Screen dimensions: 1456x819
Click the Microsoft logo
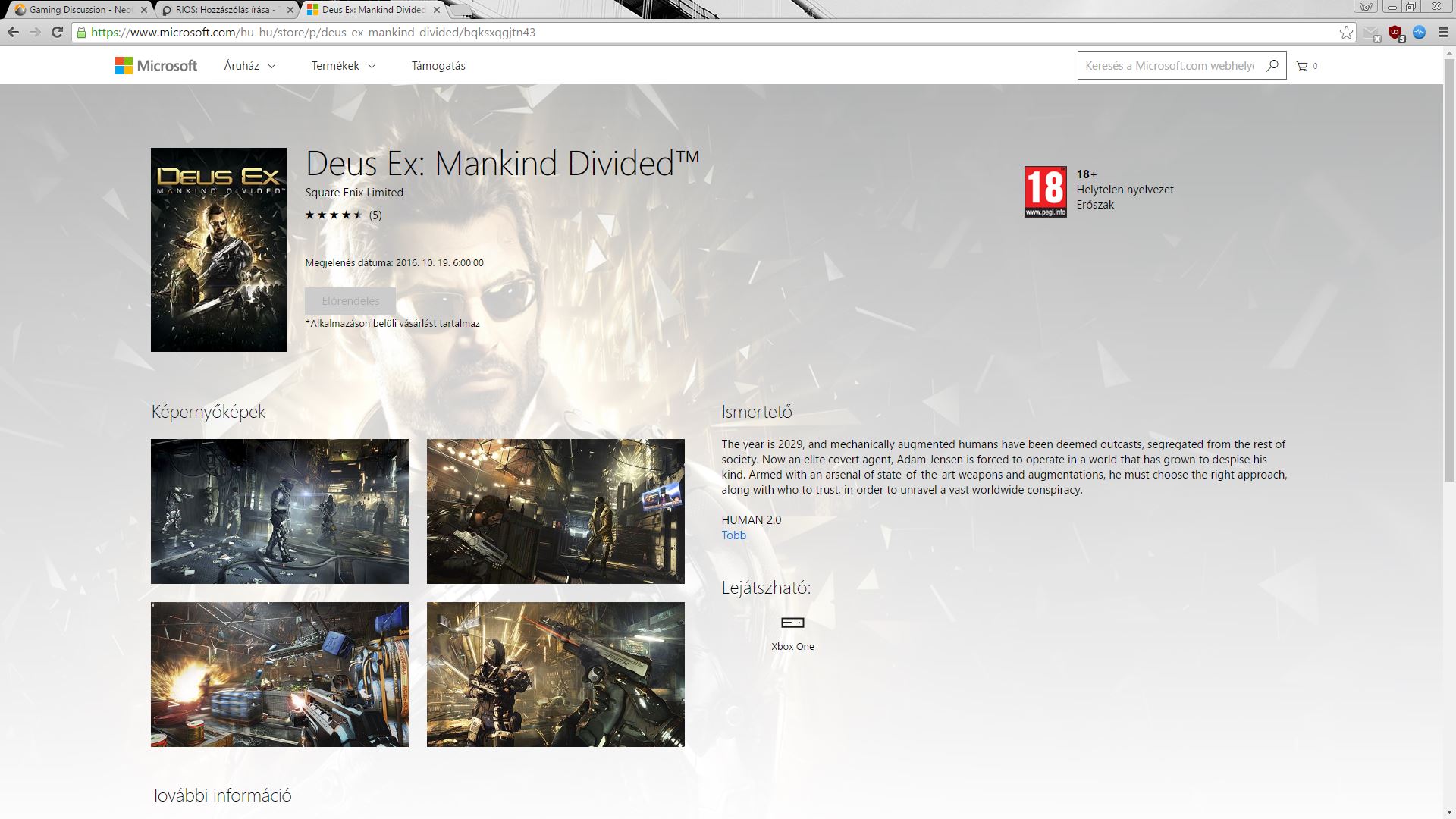pos(156,66)
